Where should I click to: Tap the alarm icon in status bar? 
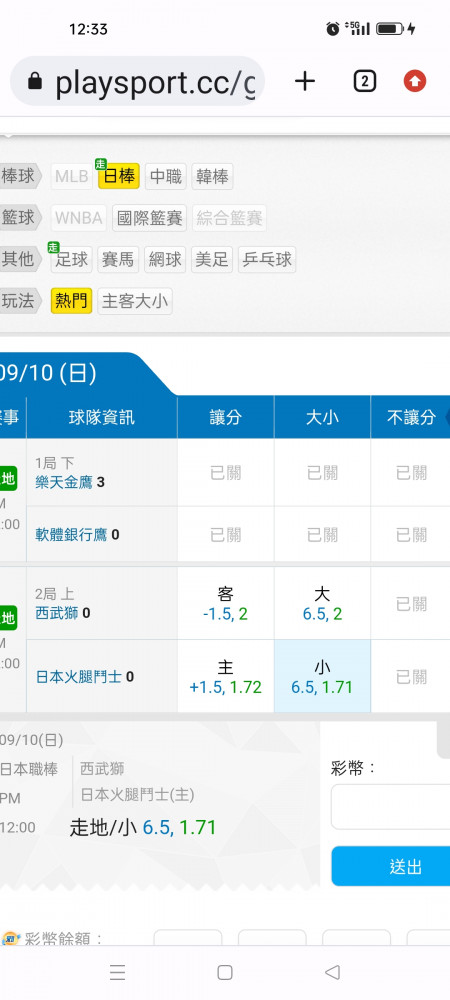pyautogui.click(x=333, y=29)
